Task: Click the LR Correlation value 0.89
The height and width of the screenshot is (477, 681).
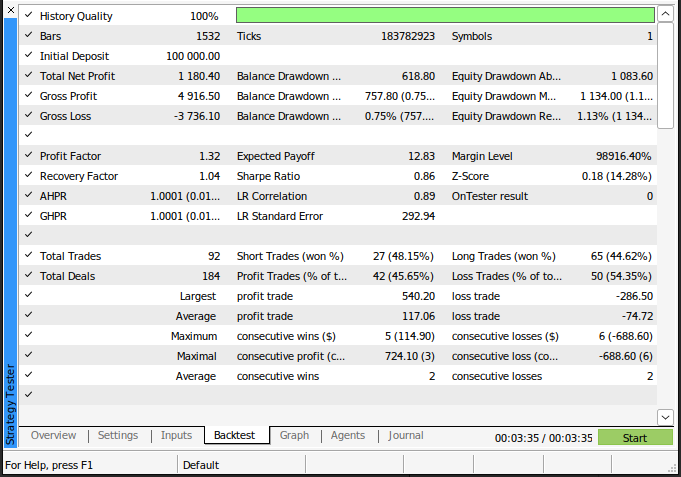Action: (424, 196)
